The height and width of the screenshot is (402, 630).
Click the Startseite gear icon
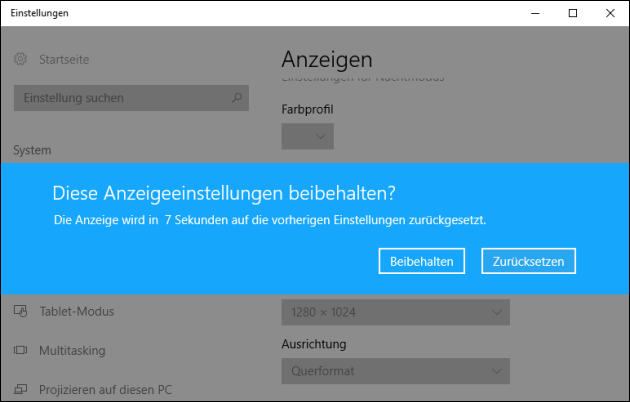21,60
